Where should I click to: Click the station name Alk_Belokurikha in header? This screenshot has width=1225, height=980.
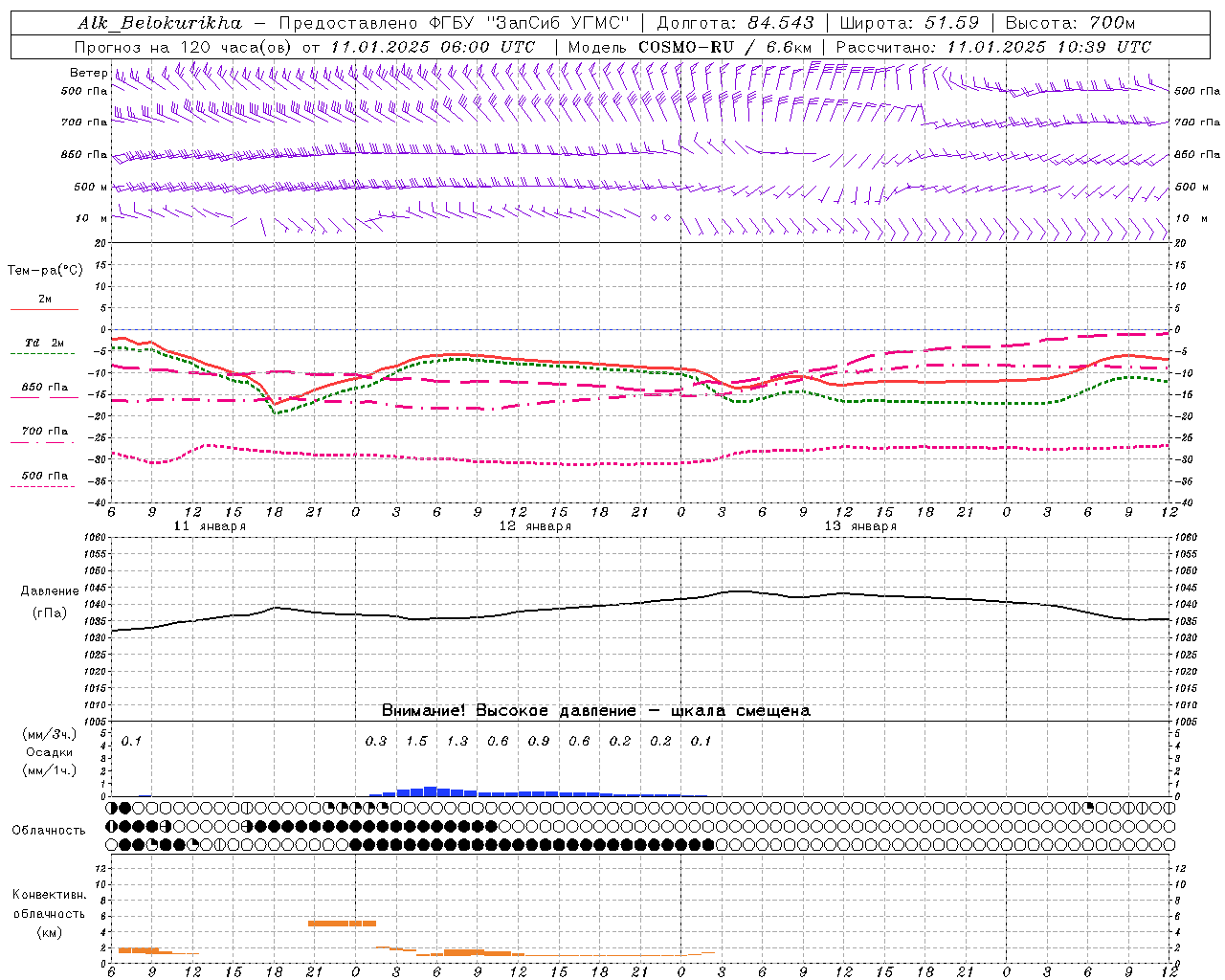160,23
